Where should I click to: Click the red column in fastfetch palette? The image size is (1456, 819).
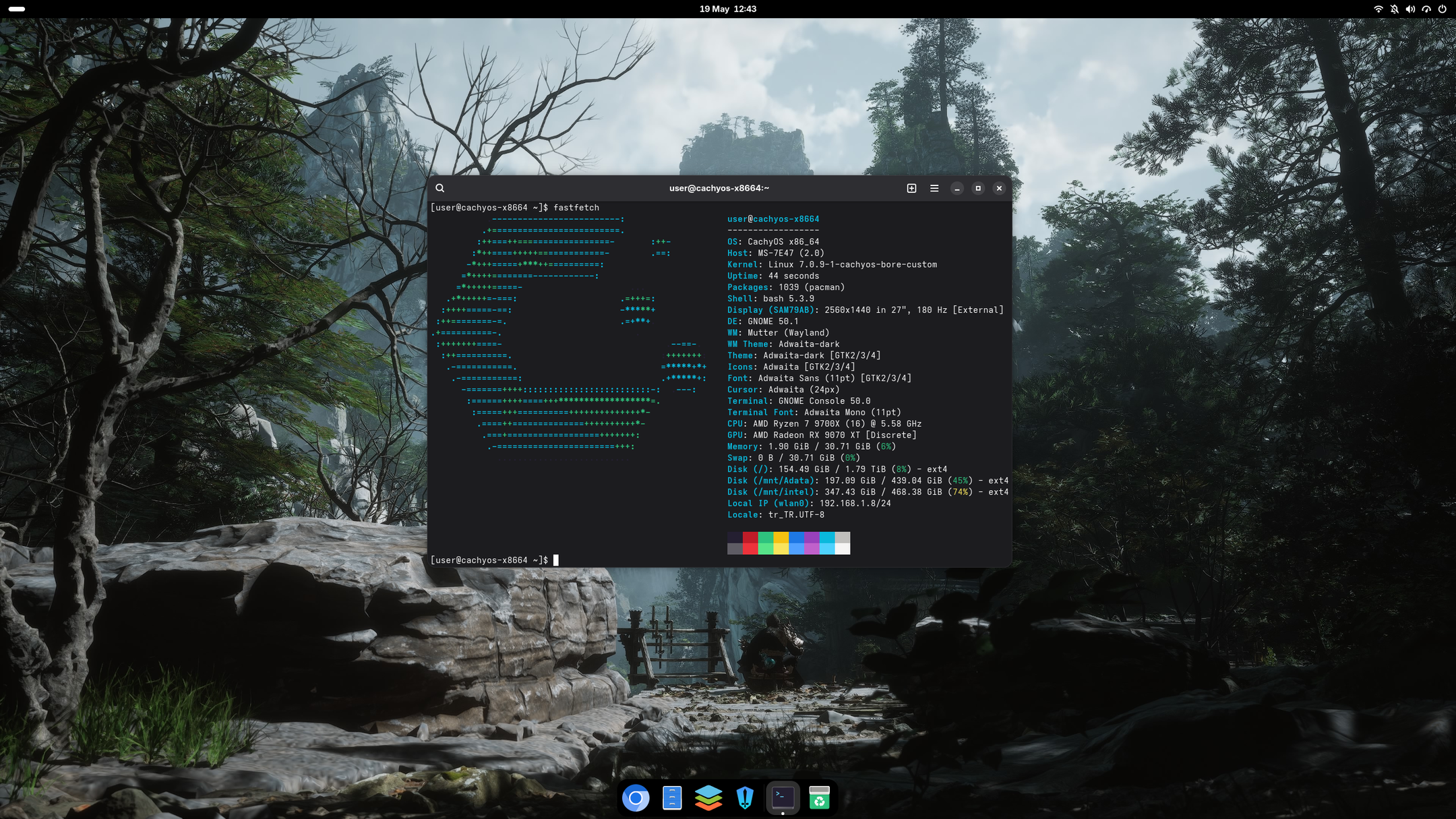(x=750, y=543)
